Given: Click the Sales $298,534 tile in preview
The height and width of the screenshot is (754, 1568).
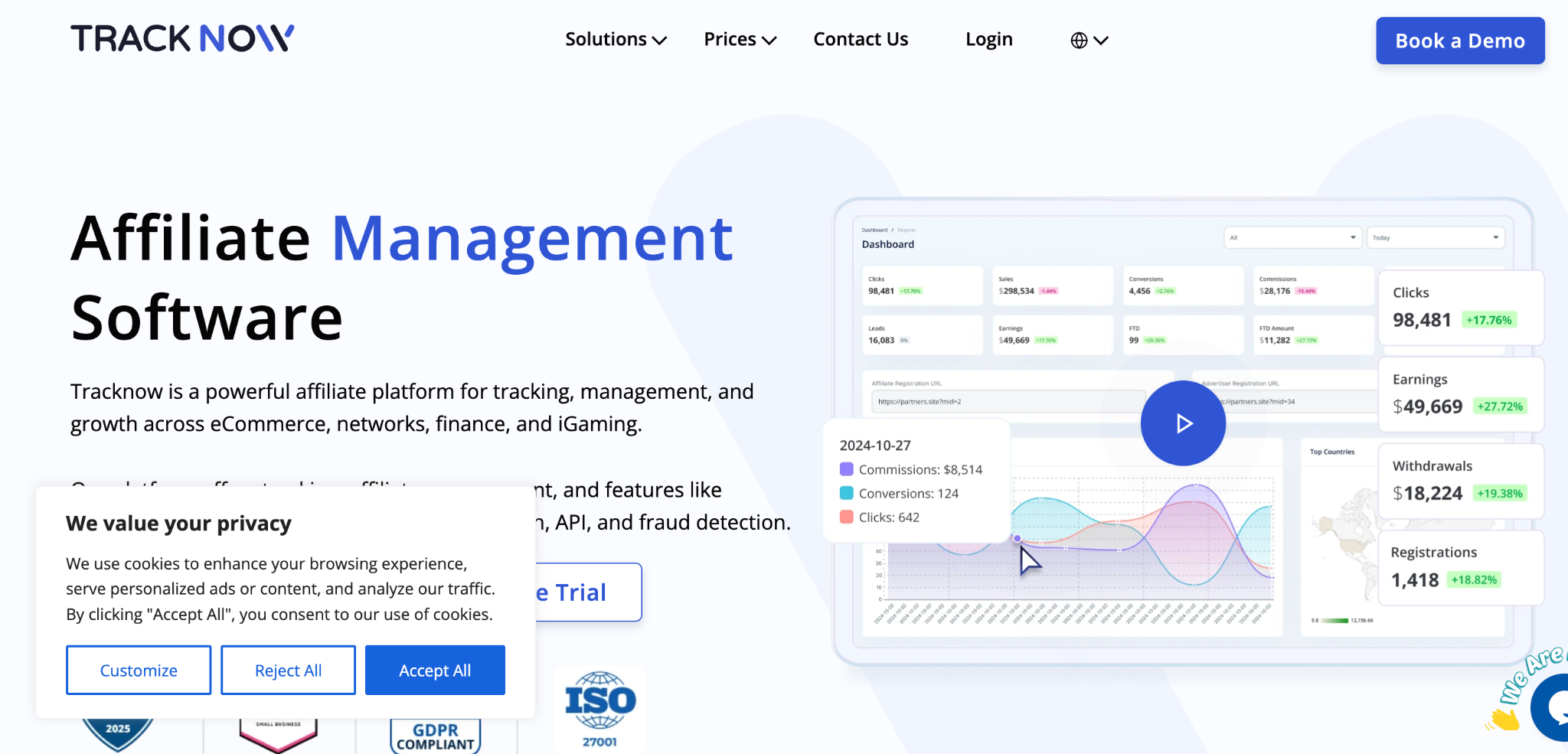Looking at the screenshot, I should point(1053,286).
